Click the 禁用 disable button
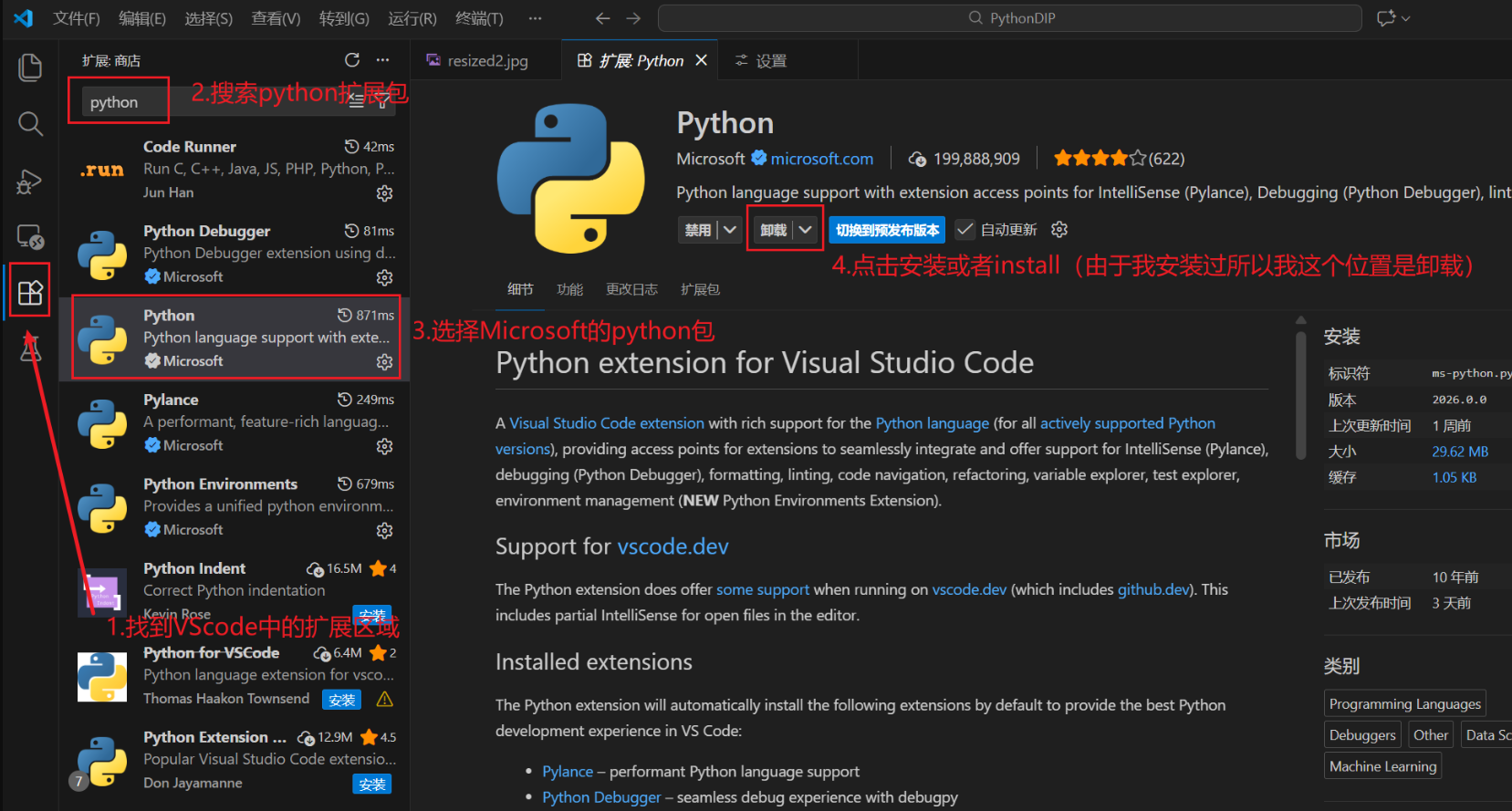This screenshot has height=811, width=1512. click(x=698, y=230)
